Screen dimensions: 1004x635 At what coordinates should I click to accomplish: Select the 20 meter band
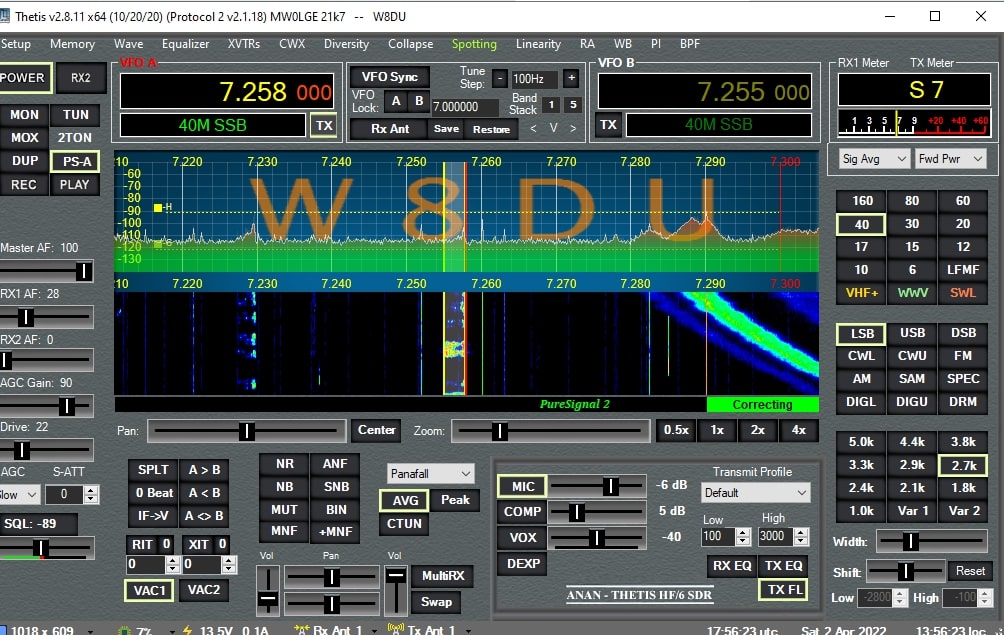(962, 224)
